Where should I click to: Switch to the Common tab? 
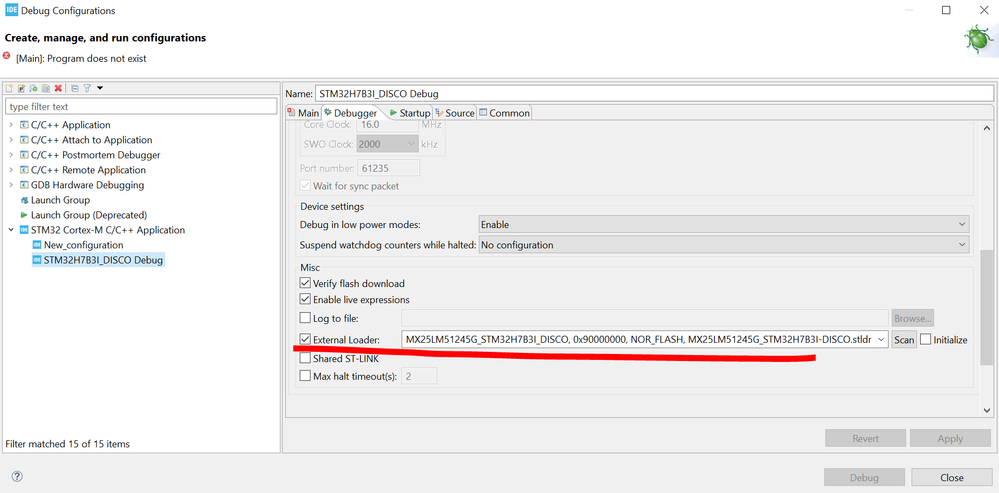pyautogui.click(x=504, y=113)
